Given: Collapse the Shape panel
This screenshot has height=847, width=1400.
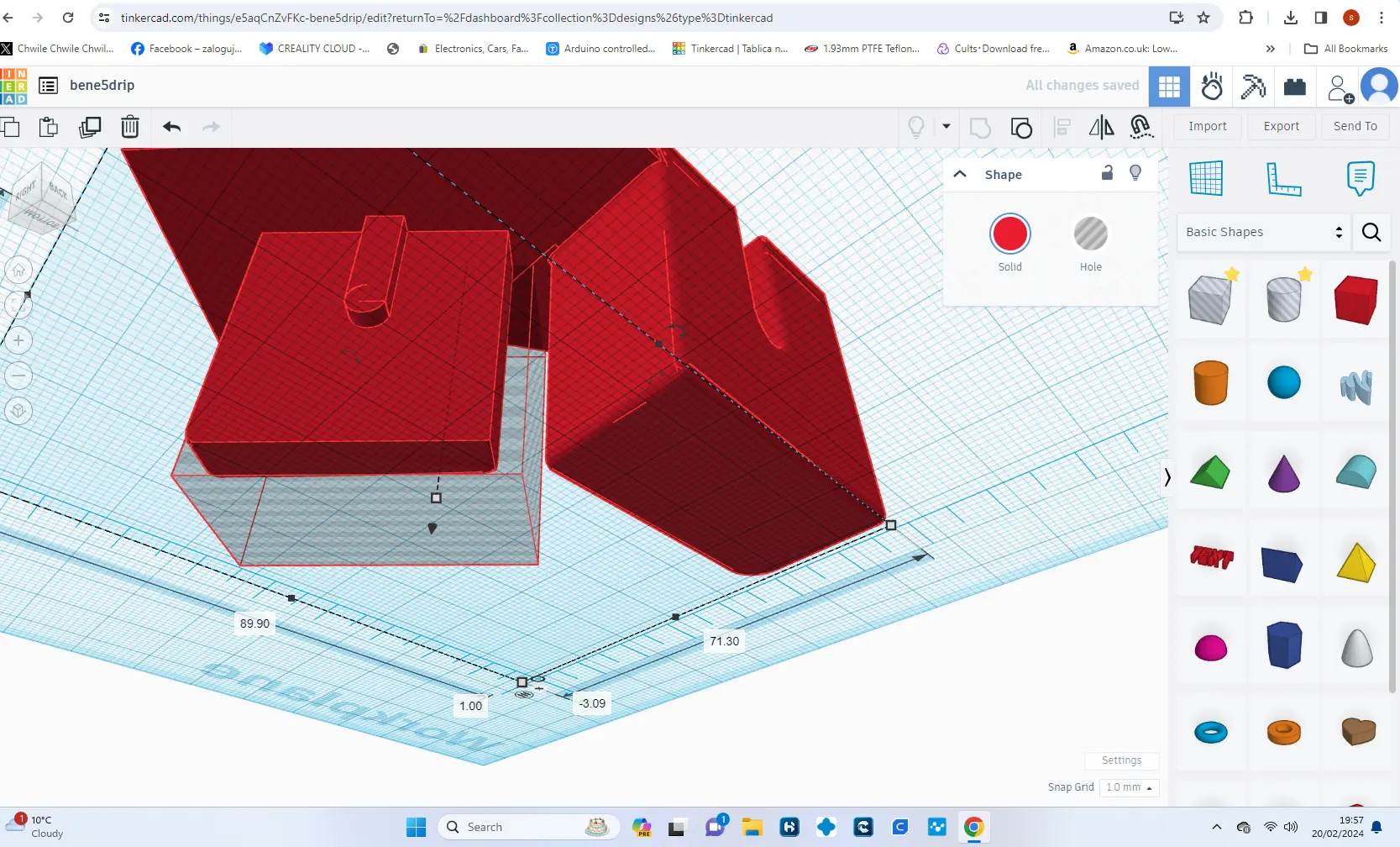Looking at the screenshot, I should pyautogui.click(x=959, y=174).
